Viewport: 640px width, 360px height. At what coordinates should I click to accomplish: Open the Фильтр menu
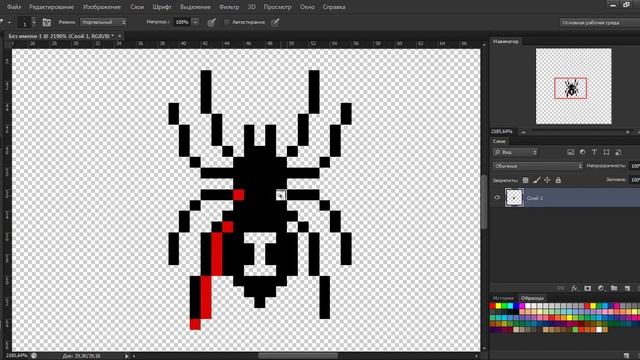tap(229, 7)
